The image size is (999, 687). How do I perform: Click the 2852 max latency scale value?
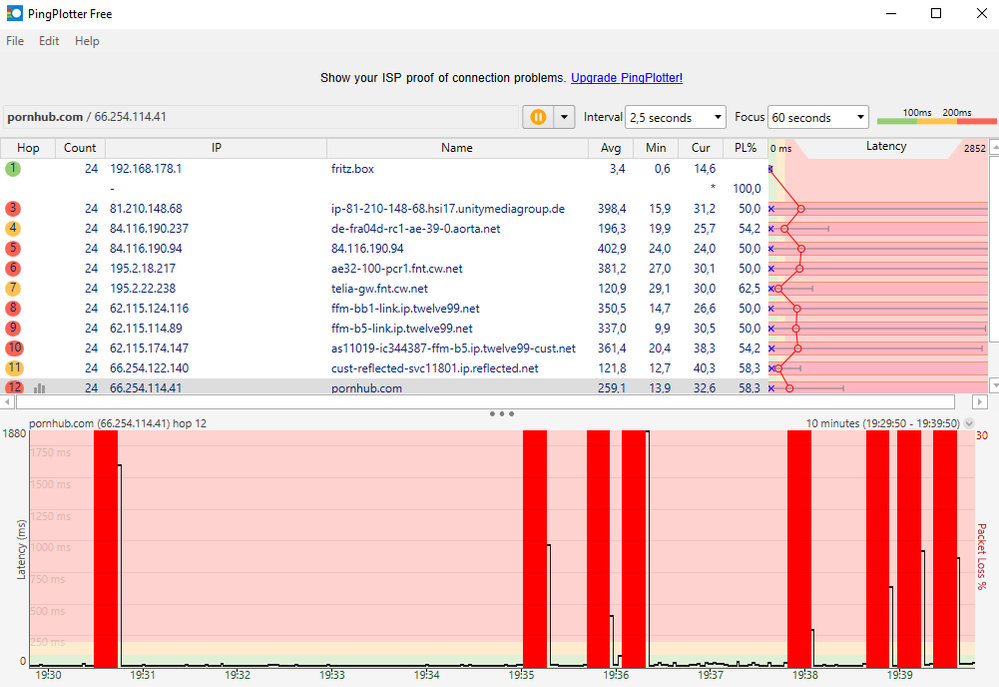pyautogui.click(x=974, y=148)
